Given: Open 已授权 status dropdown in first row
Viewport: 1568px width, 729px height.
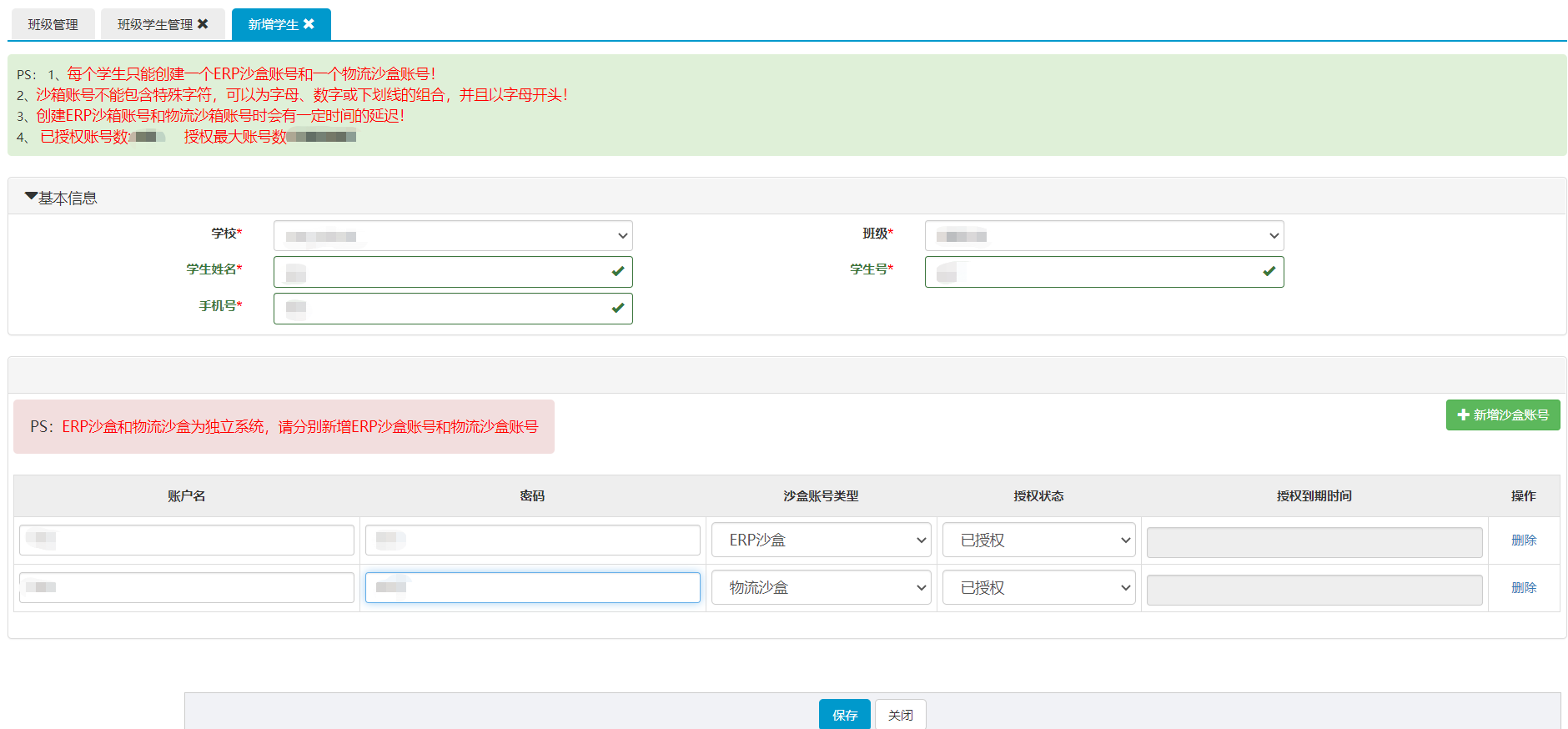Looking at the screenshot, I should (x=1038, y=540).
